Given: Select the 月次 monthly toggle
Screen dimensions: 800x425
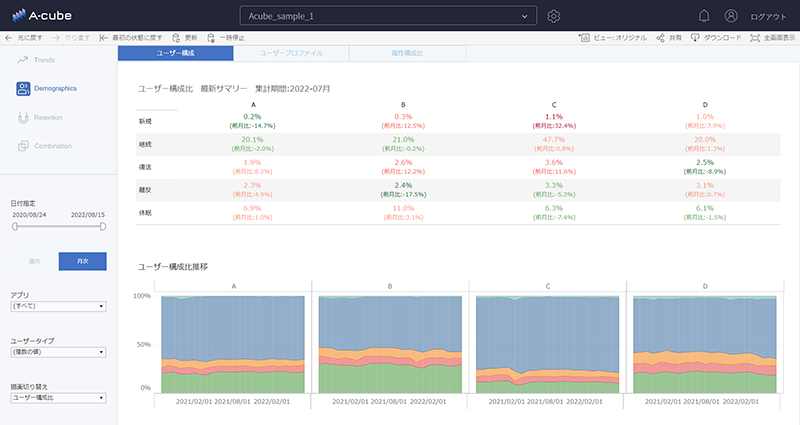Looking at the screenshot, I should (x=82, y=261).
